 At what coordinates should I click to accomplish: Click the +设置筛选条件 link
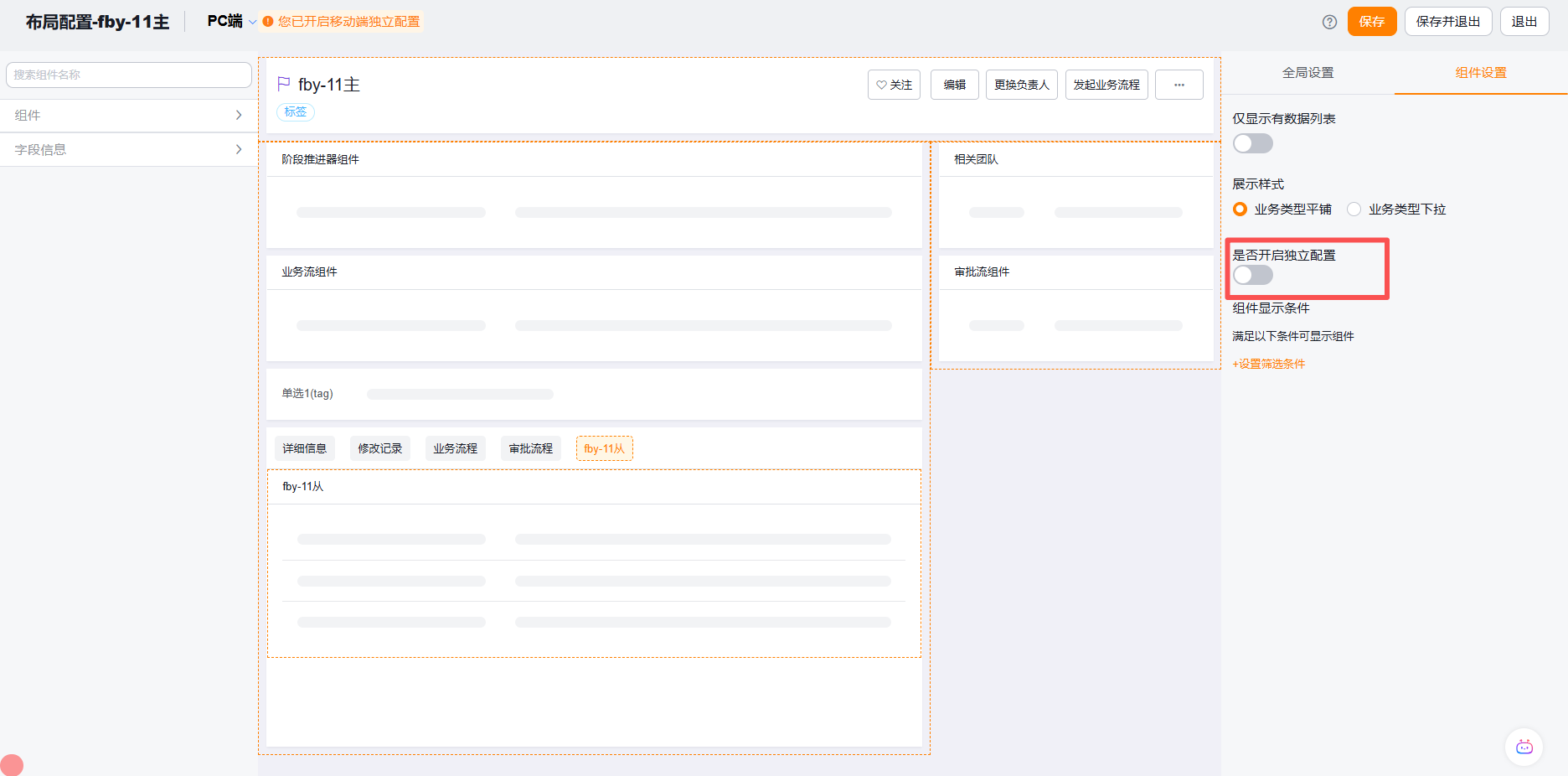pos(1269,364)
